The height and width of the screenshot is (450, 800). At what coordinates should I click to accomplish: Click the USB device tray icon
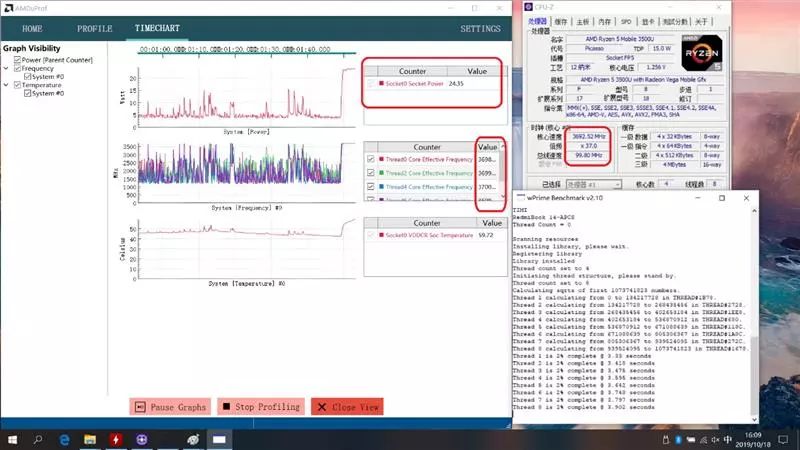[666, 440]
